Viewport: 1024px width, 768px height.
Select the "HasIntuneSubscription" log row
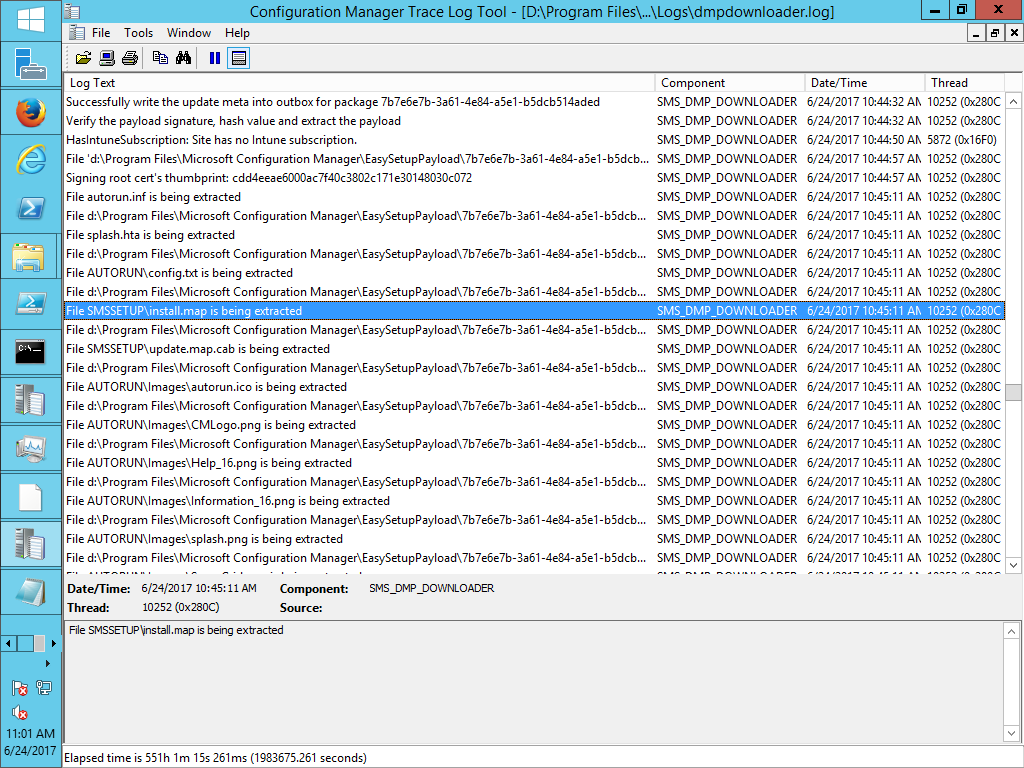click(x=534, y=140)
